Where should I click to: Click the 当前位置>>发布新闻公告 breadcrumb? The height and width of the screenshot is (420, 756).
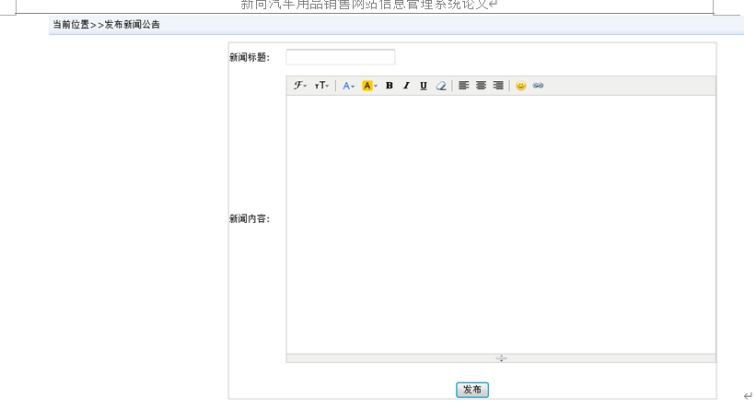tap(106, 25)
